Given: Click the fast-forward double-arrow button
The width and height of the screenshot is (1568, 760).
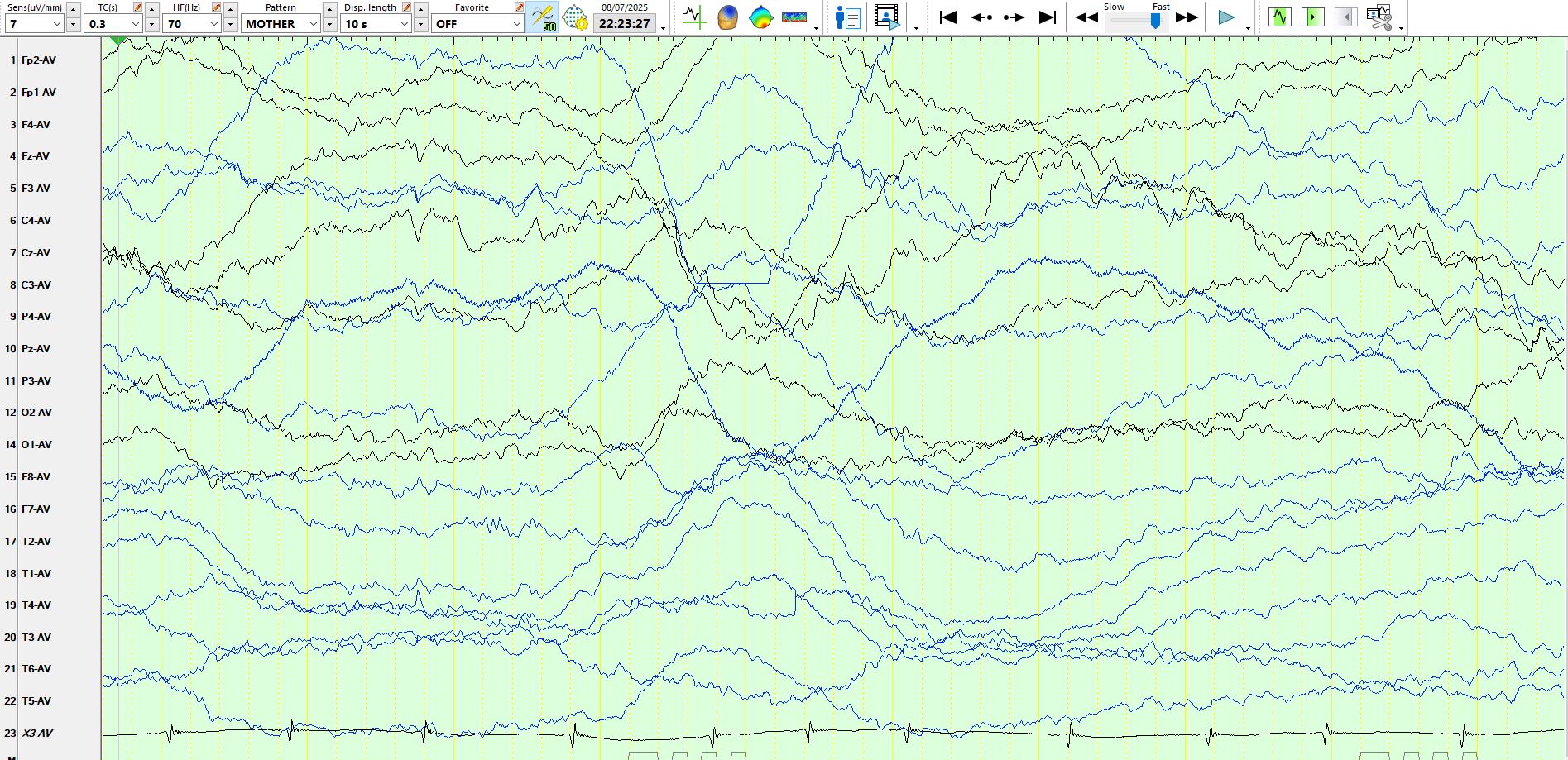Looking at the screenshot, I should coord(1187,17).
